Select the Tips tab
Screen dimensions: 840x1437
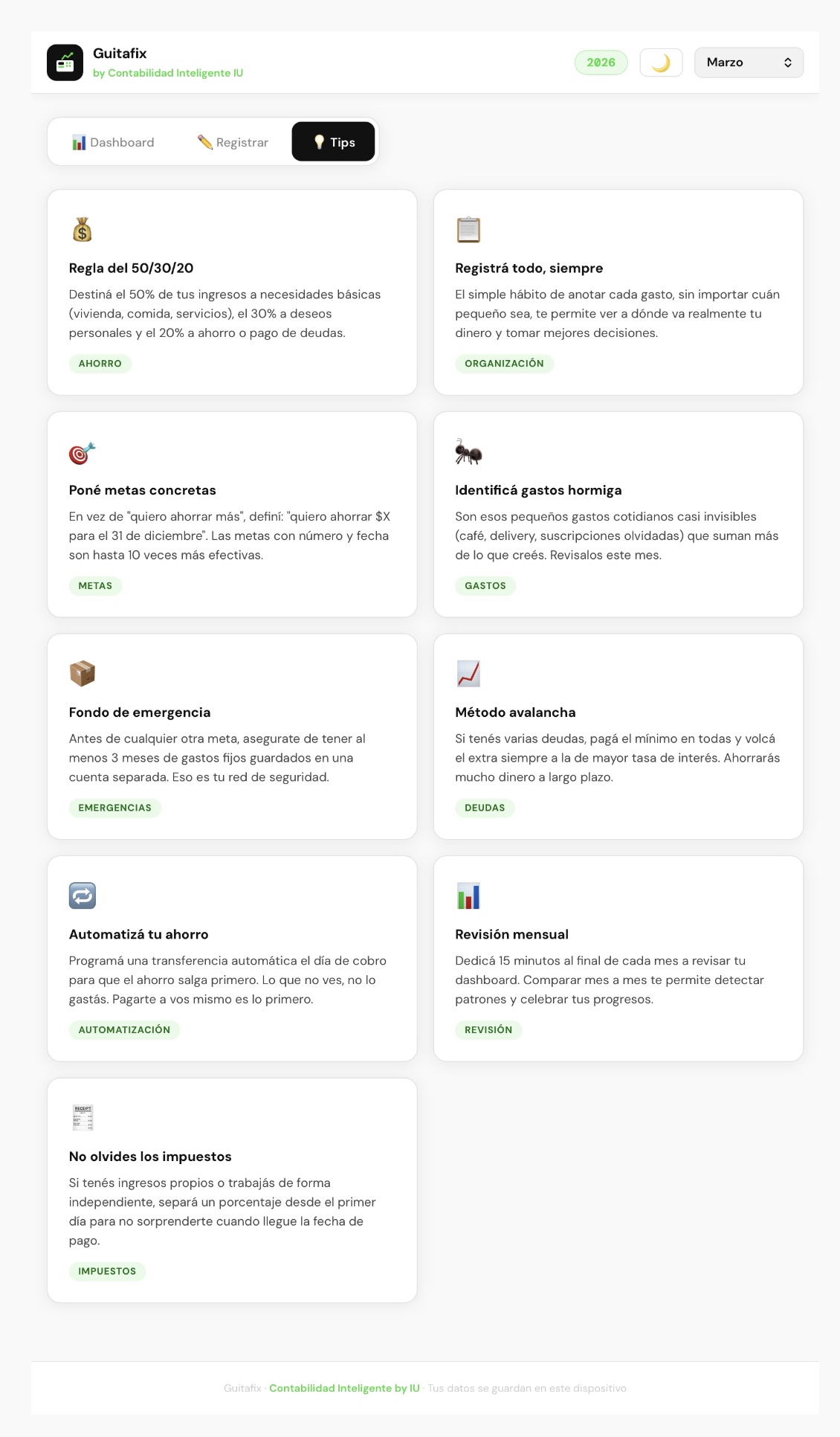tap(333, 142)
